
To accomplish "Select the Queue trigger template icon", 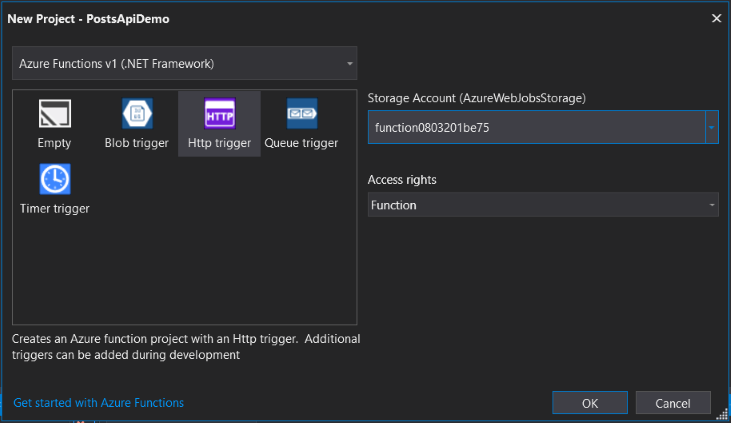I will [302, 113].
